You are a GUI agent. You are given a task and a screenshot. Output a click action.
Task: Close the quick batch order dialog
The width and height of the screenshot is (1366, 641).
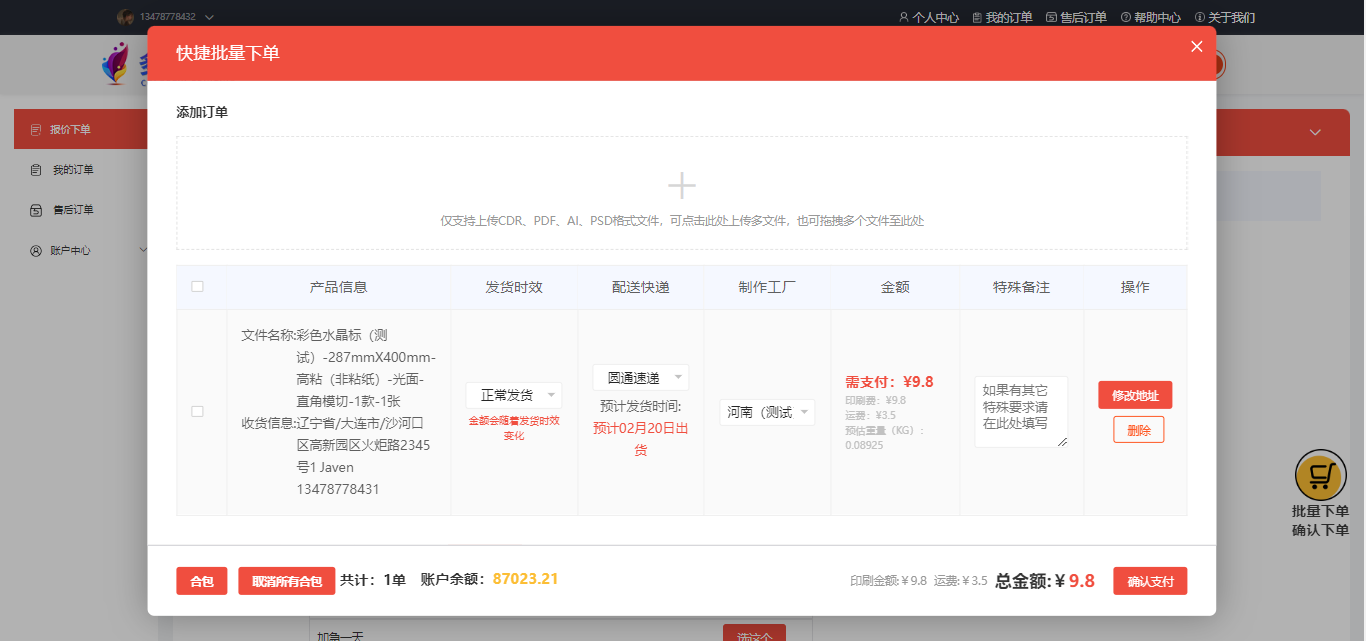pos(1196,46)
